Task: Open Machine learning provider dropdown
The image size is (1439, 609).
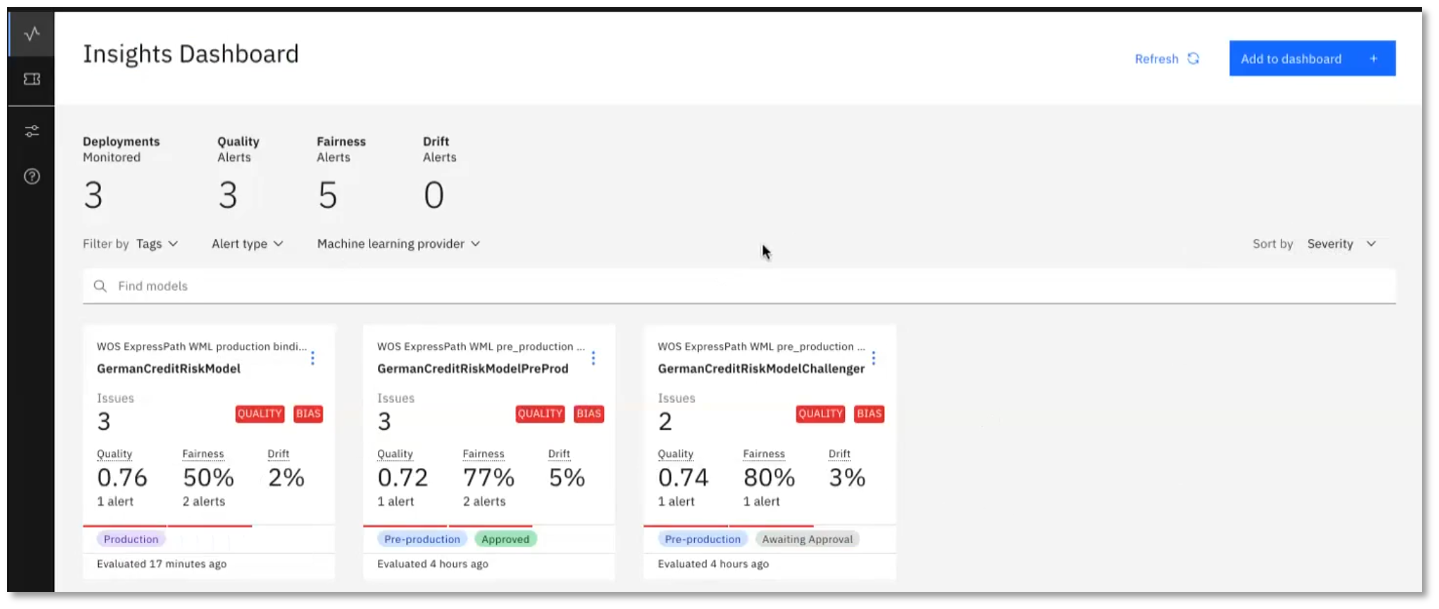Action: (x=398, y=244)
